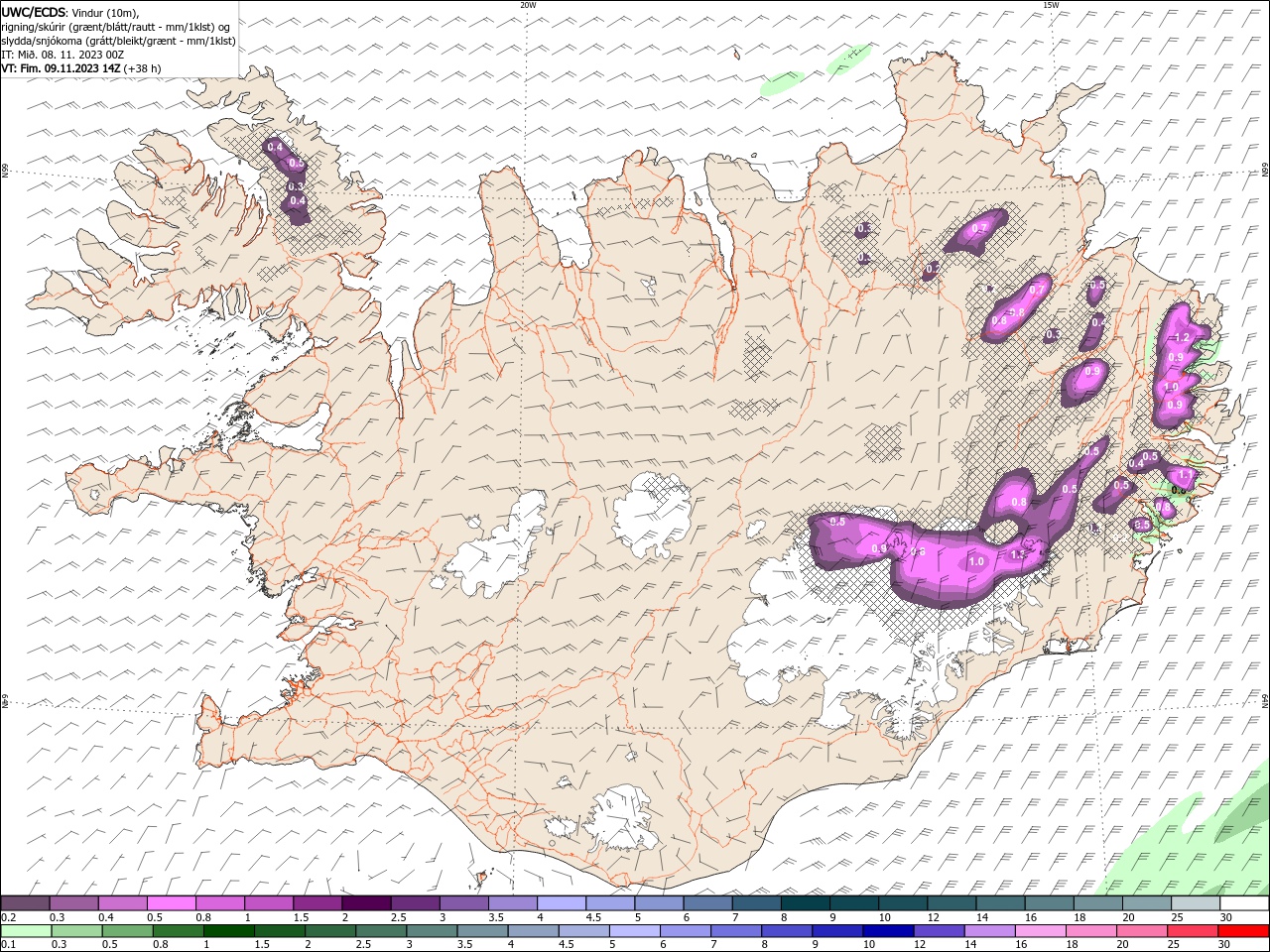Viewport: 1270px width, 952px height.
Task: Select the deep blue bottom-row swatch, 10 to 12
Action: (887, 931)
